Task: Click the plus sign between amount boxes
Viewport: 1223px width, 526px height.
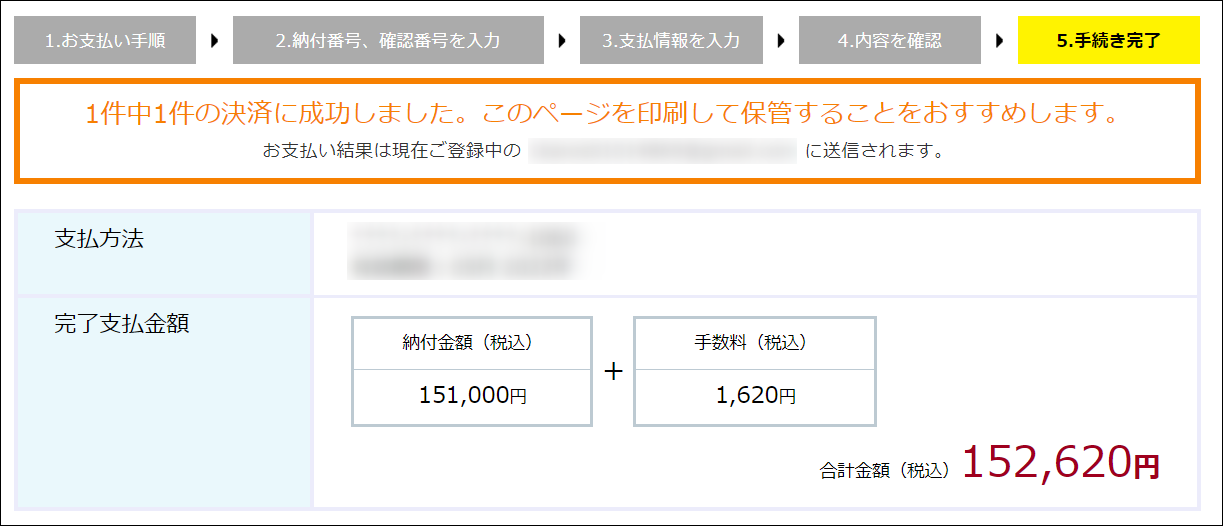Action: 613,371
